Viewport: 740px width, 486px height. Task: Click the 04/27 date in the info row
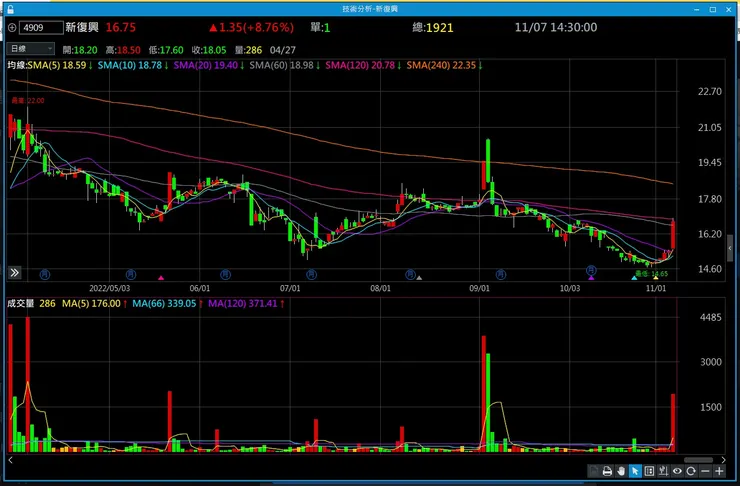click(283, 50)
